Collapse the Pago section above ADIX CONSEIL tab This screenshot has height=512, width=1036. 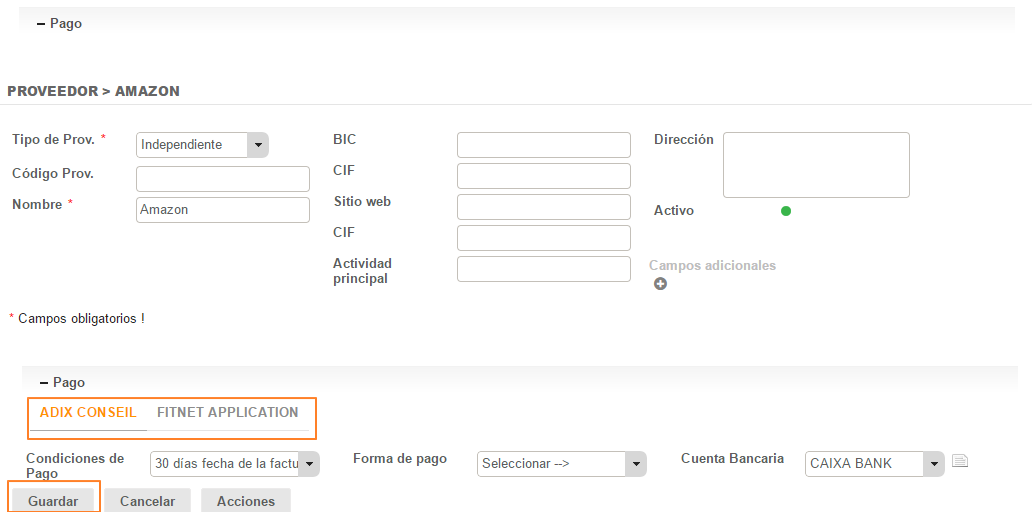pyautogui.click(x=62, y=382)
